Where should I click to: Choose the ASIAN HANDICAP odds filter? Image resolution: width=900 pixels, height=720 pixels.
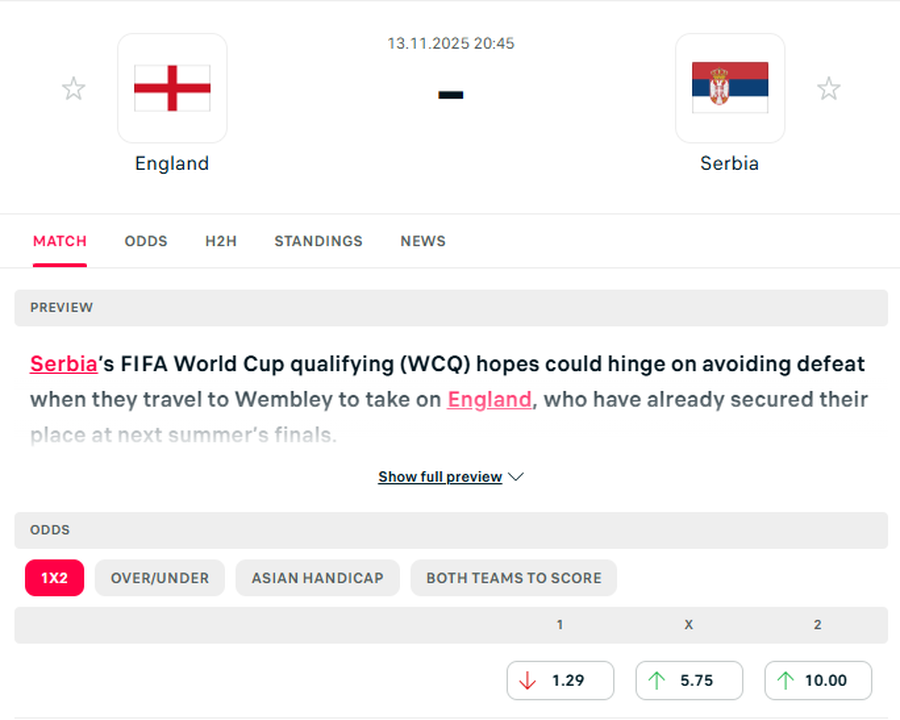317,578
